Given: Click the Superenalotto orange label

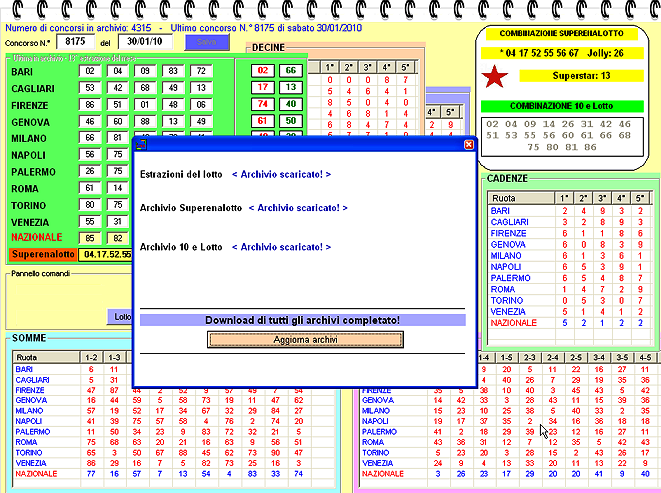Looking at the screenshot, I should (43, 254).
